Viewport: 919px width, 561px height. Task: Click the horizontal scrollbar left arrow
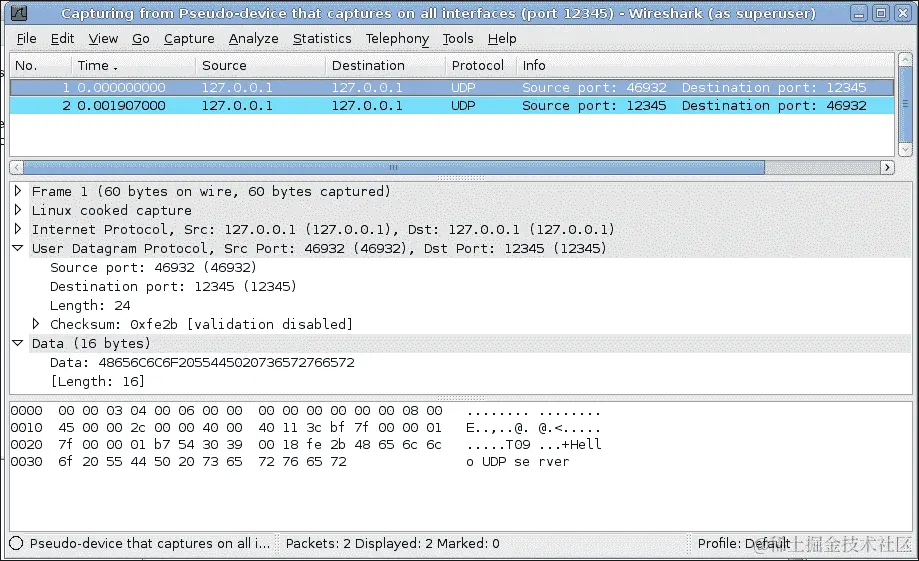[x=16, y=168]
